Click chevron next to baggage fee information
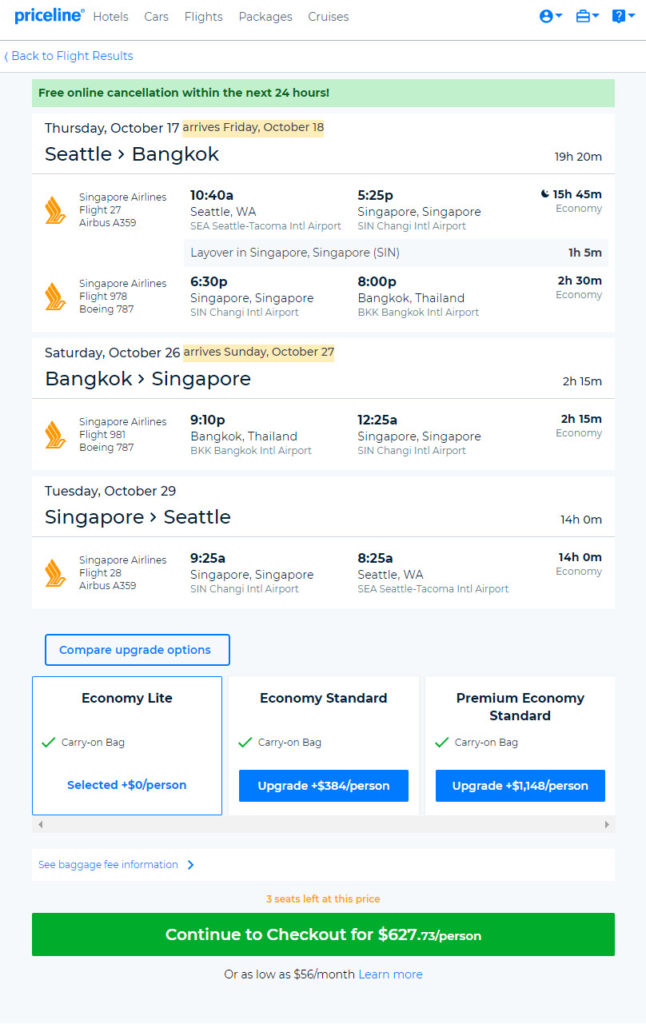Image resolution: width=646 pixels, height=1024 pixels. point(191,865)
